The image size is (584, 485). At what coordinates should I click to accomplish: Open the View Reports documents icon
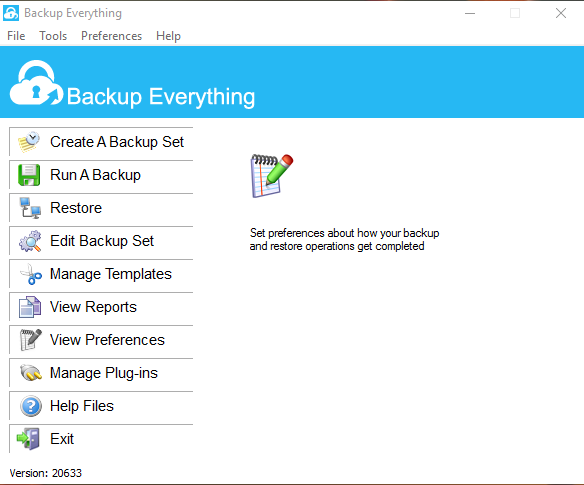click(x=30, y=307)
